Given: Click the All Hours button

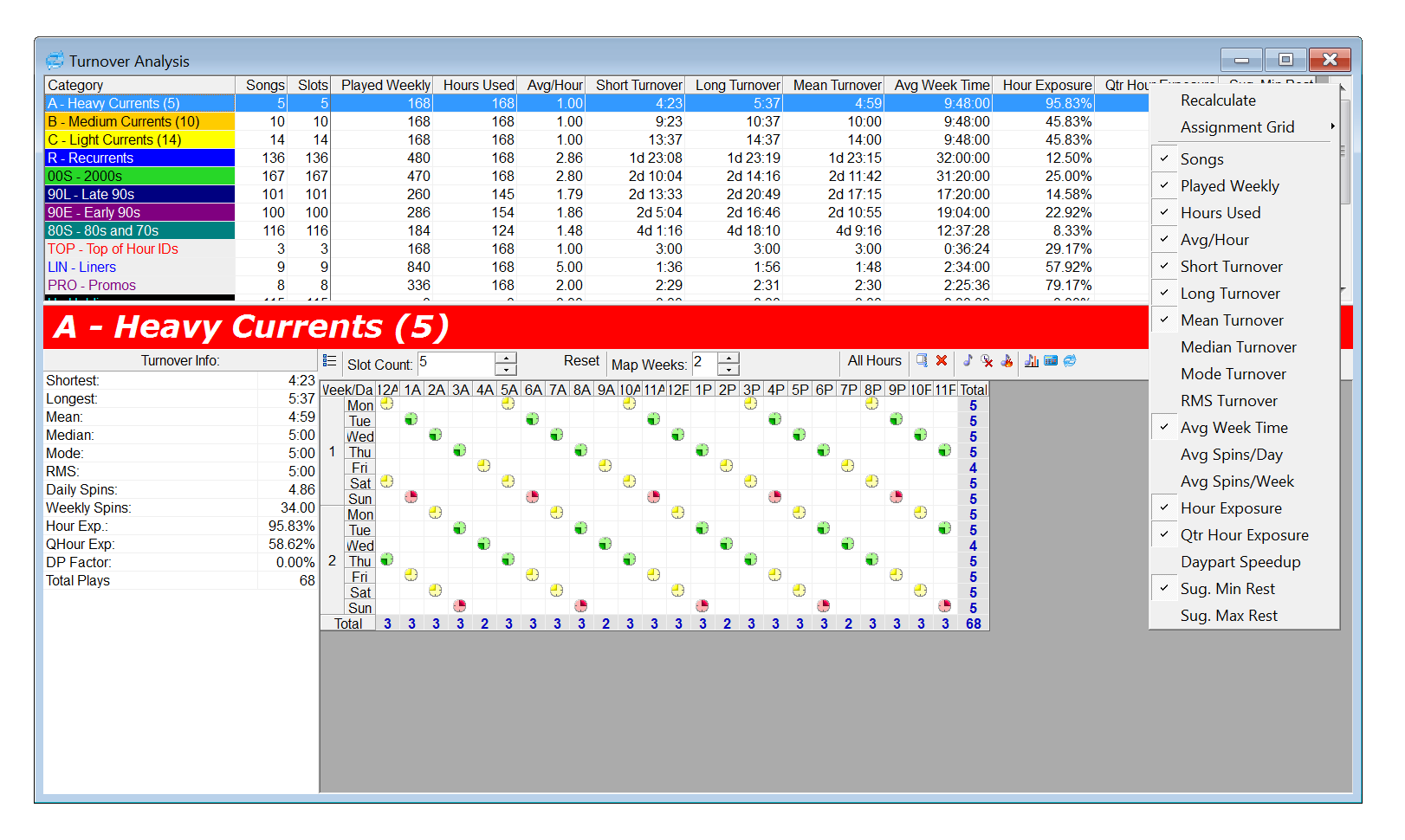Looking at the screenshot, I should 874,361.
